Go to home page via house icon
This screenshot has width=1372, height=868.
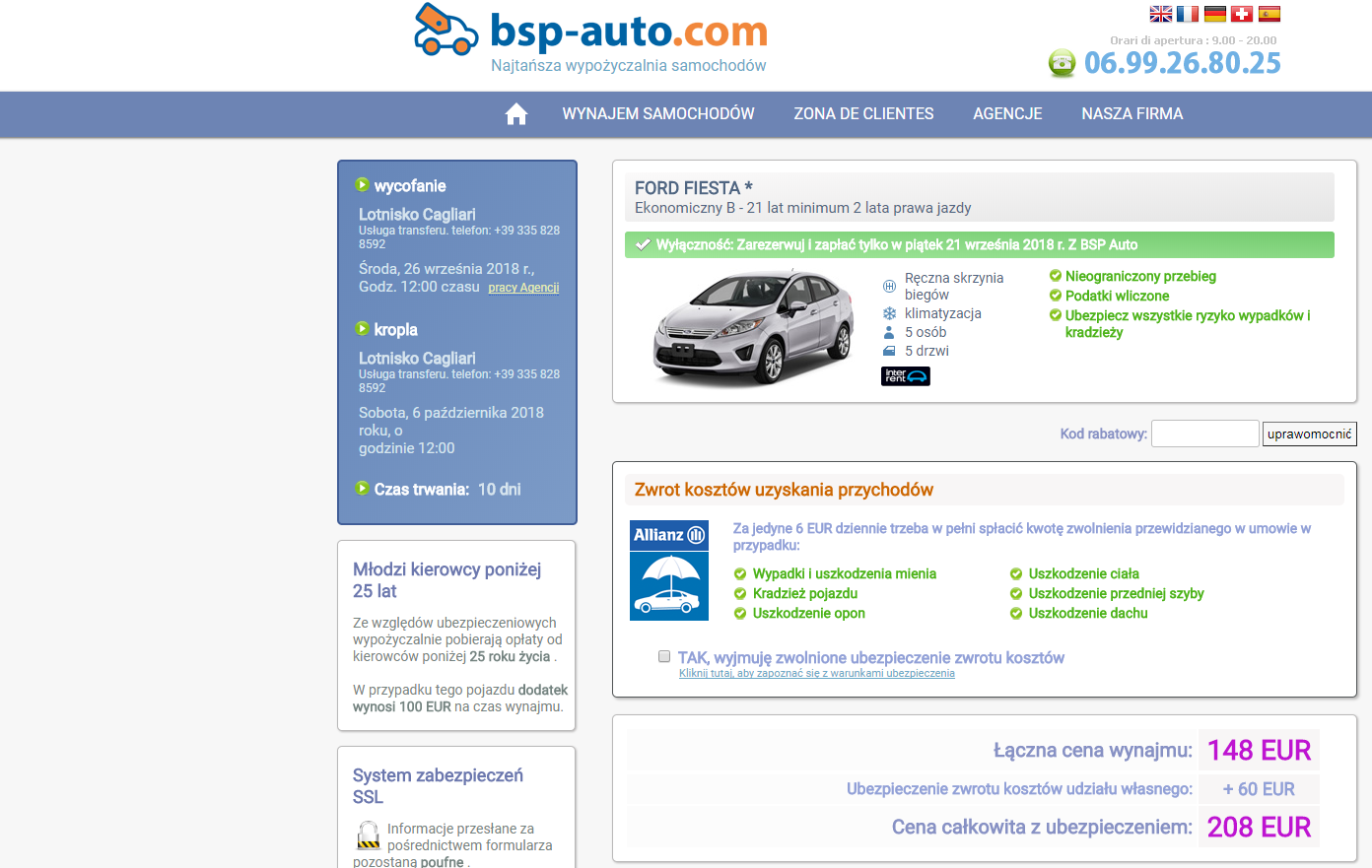516,114
